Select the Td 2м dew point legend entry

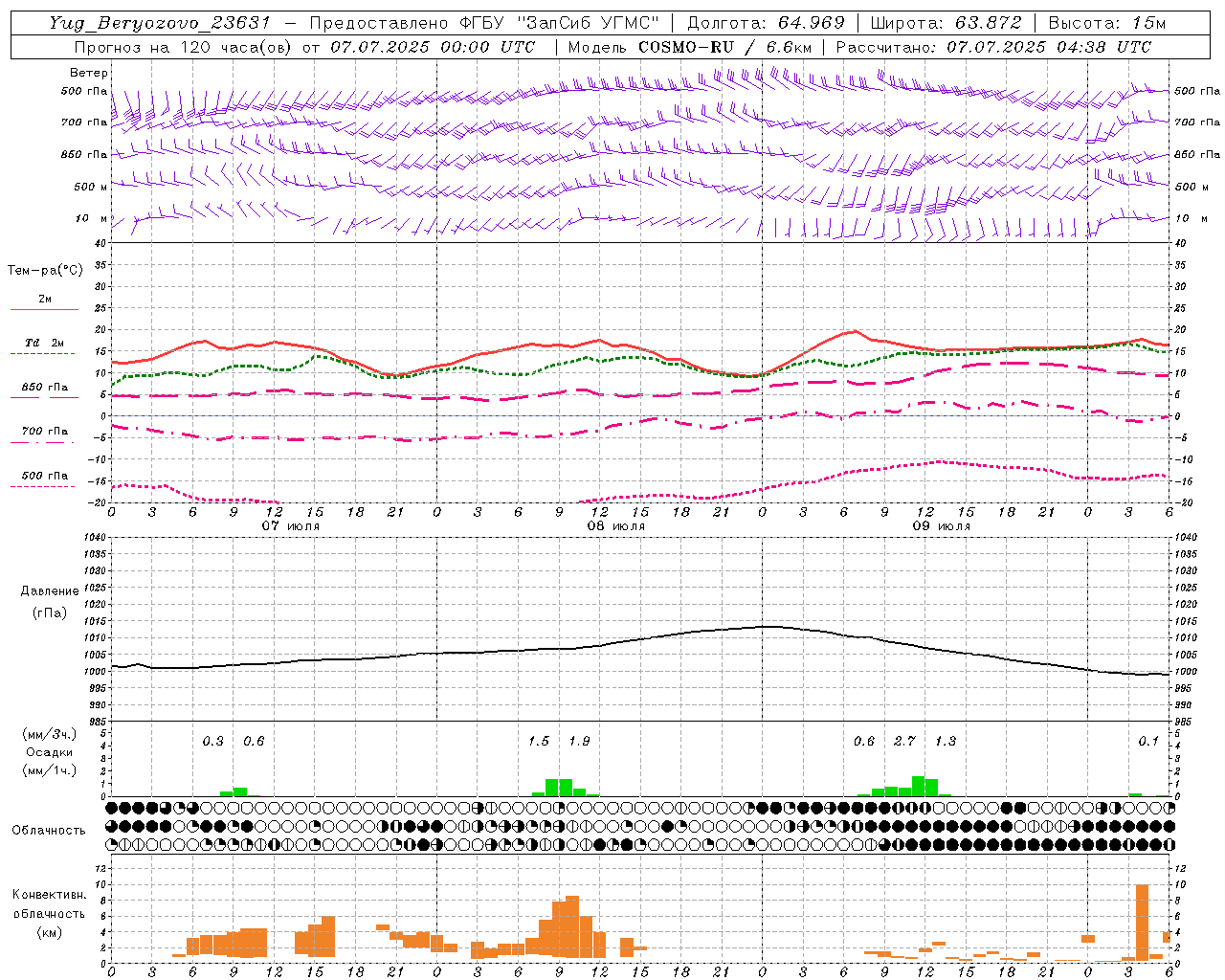(44, 343)
